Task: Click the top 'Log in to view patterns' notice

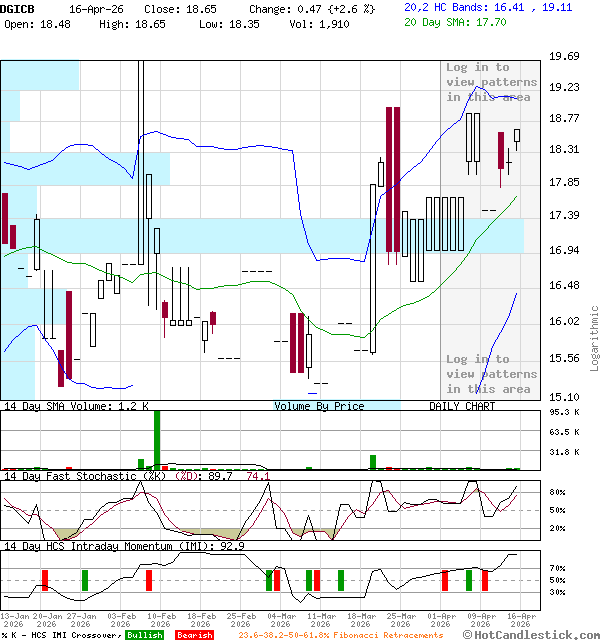Action: click(x=491, y=82)
